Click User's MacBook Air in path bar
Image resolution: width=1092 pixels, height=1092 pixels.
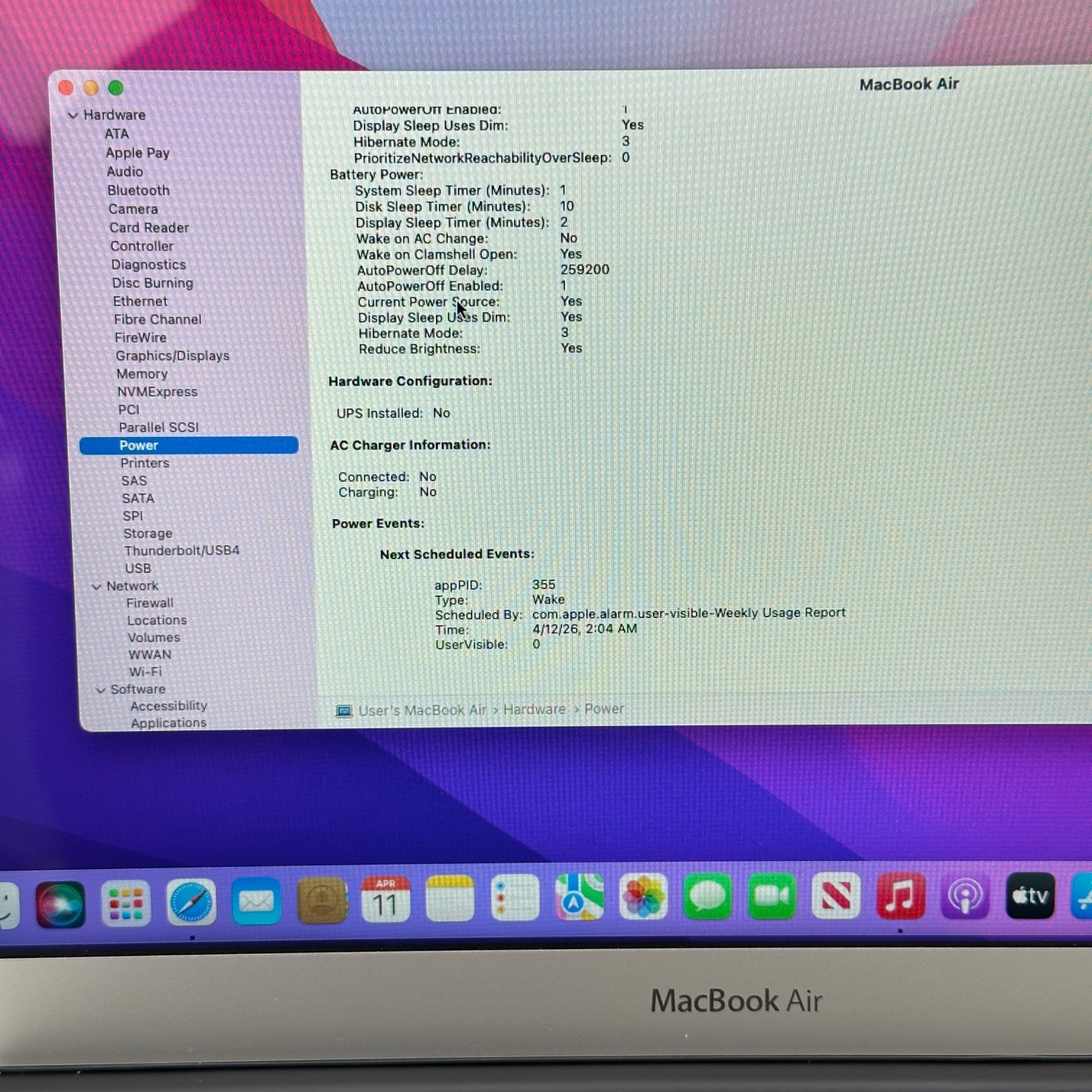(x=422, y=710)
